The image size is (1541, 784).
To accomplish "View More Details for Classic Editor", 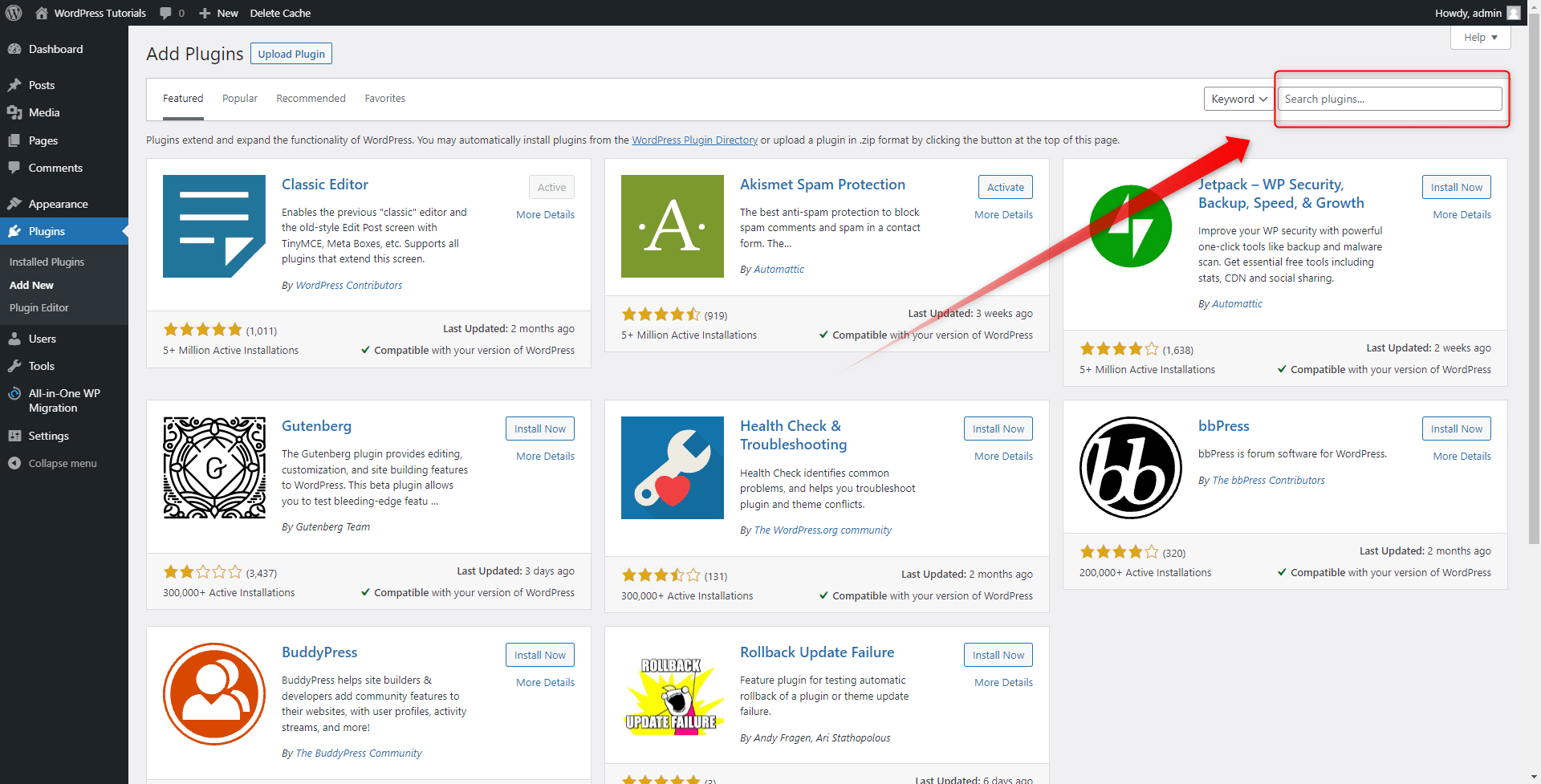I will [545, 214].
